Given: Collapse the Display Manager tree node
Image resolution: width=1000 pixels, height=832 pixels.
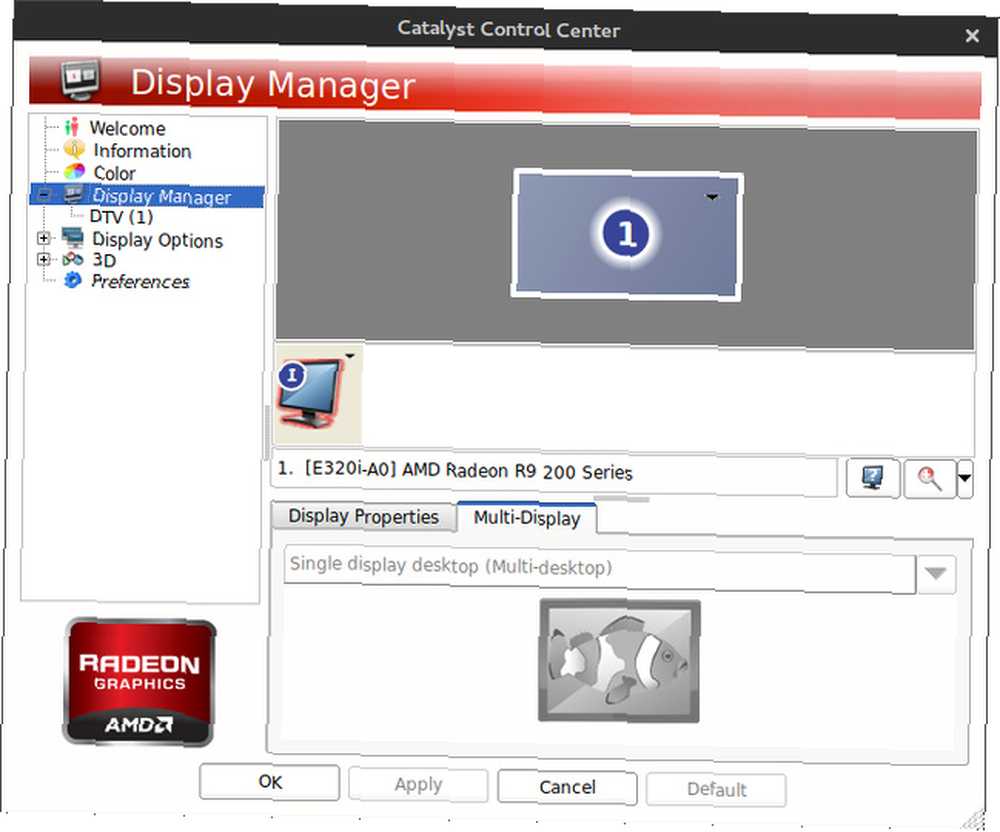Looking at the screenshot, I should [x=44, y=194].
